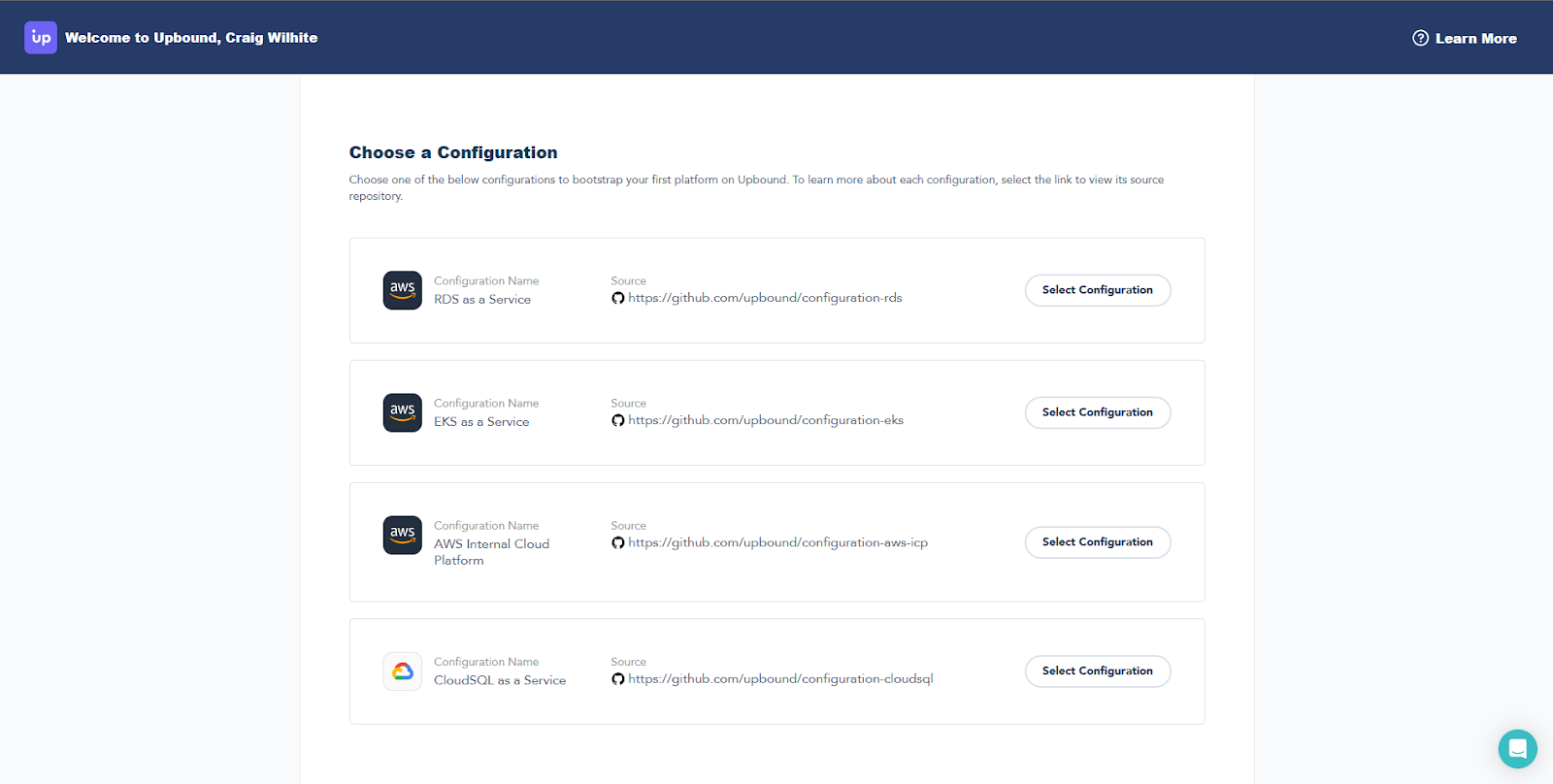Open the configuration-rds GitHub source link
Viewport: 1553px width, 784px height.
[765, 298]
